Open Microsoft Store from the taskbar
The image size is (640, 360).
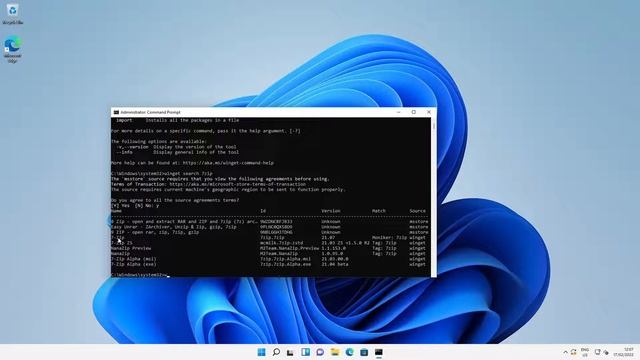click(x=364, y=352)
